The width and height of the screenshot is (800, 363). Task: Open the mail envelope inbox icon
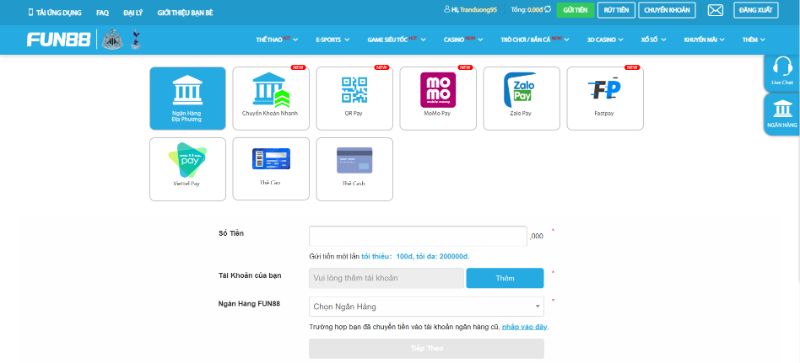point(715,10)
